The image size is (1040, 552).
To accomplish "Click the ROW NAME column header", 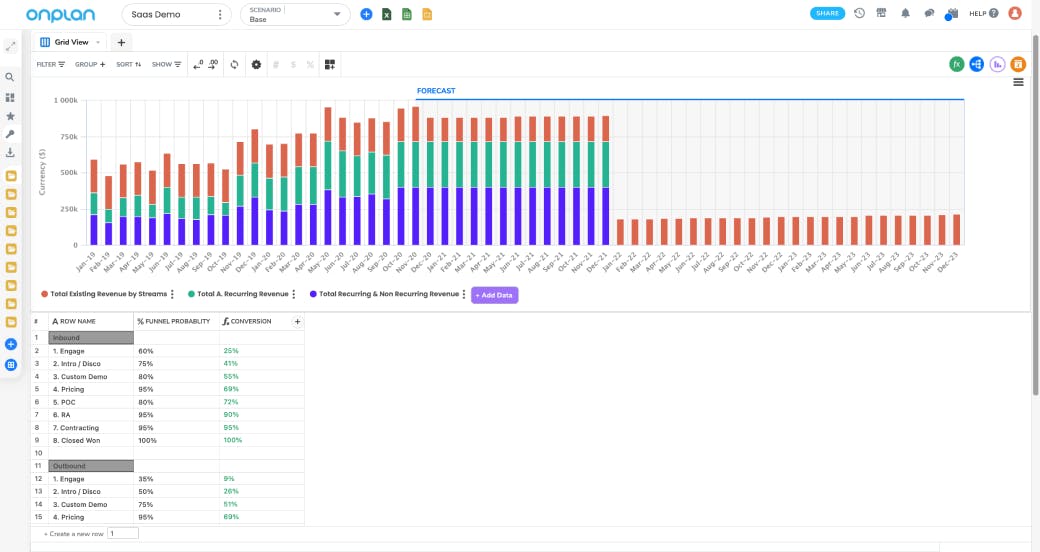I will pyautogui.click(x=91, y=321).
